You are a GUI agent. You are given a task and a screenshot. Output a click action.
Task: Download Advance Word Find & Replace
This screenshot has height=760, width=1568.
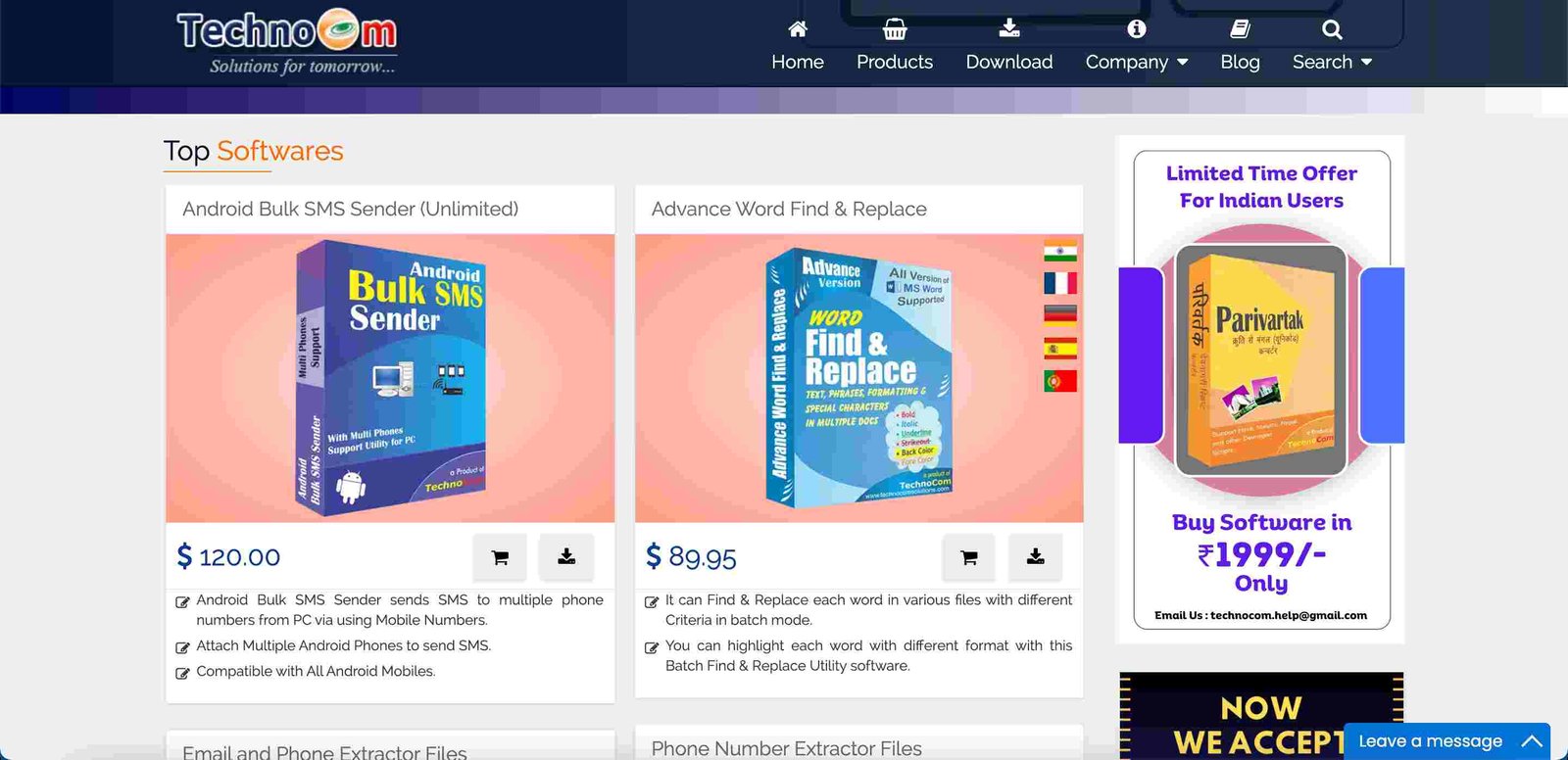1035,557
